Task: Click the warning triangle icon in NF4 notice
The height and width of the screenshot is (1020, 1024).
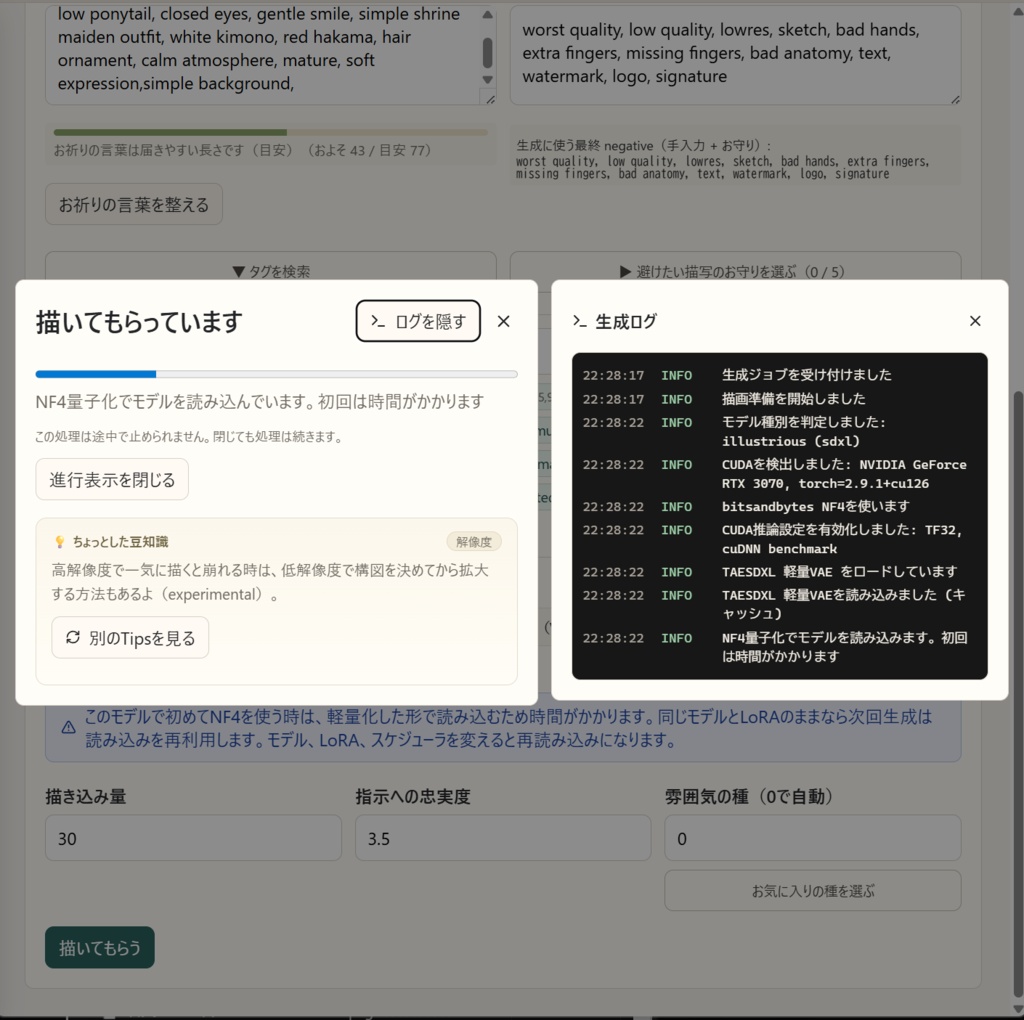Action: pyautogui.click(x=69, y=727)
